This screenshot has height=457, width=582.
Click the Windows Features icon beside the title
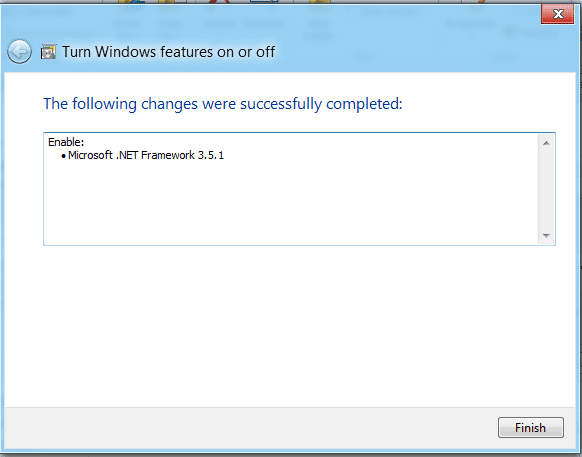49,52
